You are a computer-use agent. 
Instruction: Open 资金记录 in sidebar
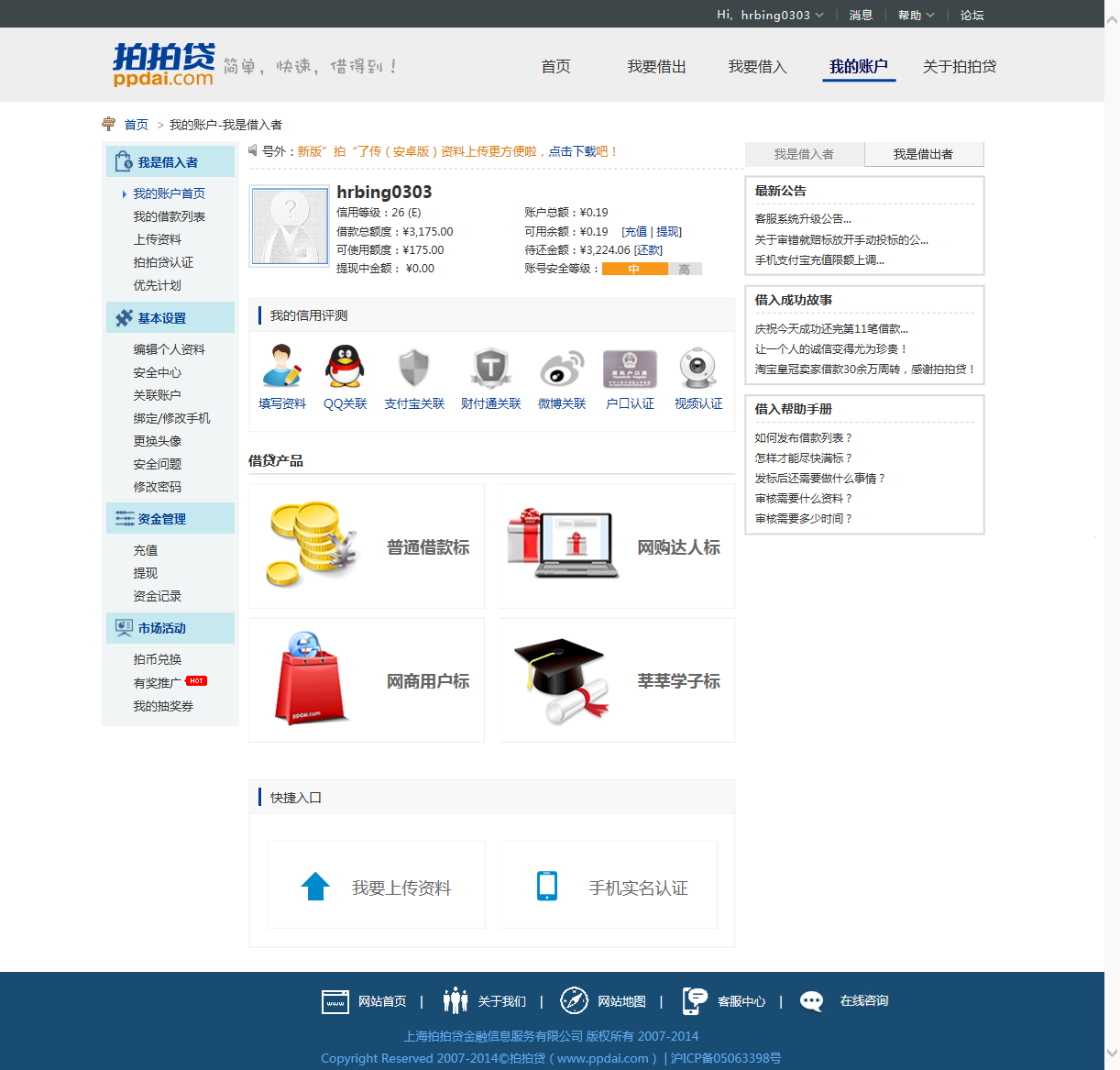pos(158,596)
